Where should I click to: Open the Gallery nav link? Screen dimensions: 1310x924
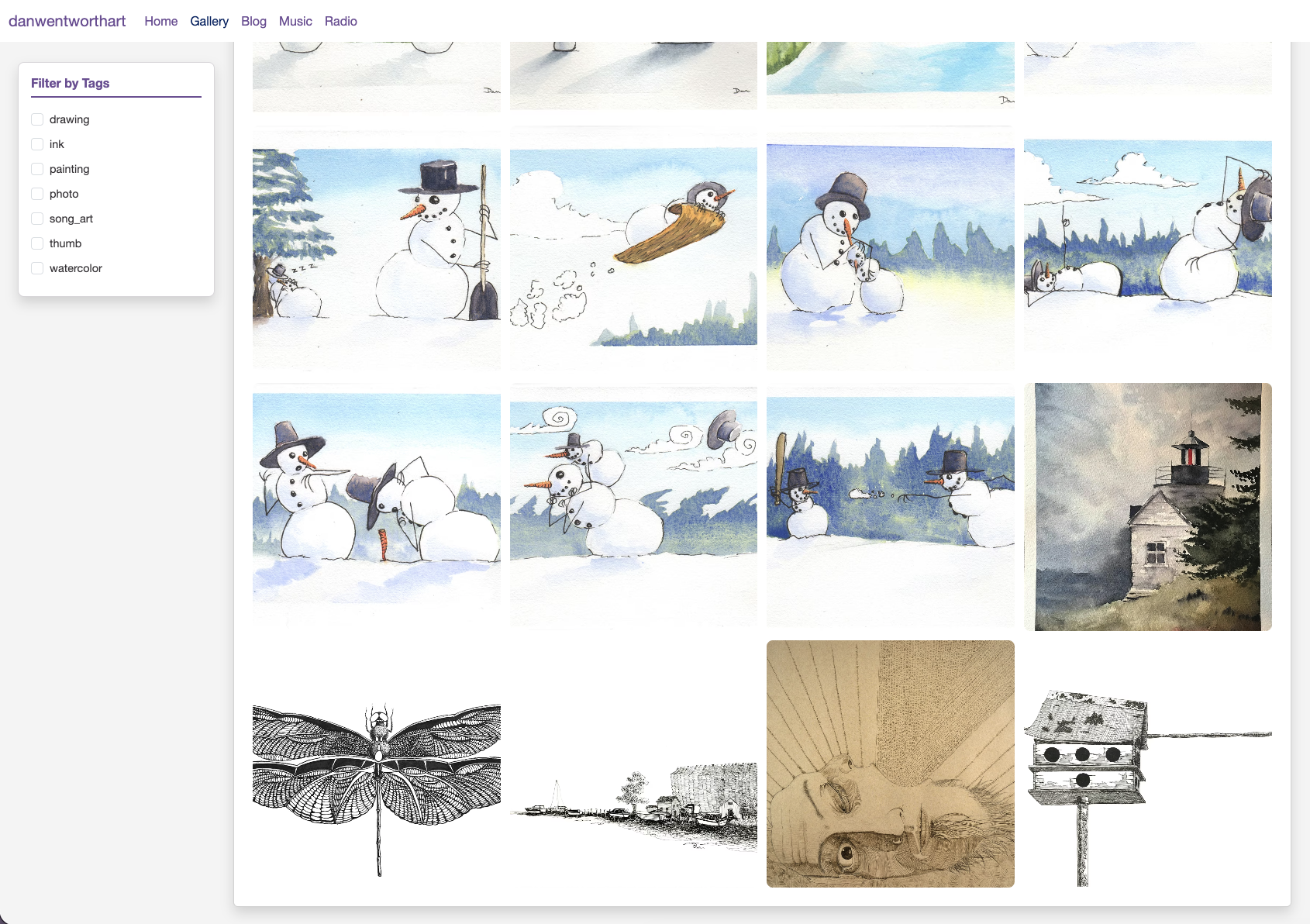(209, 21)
